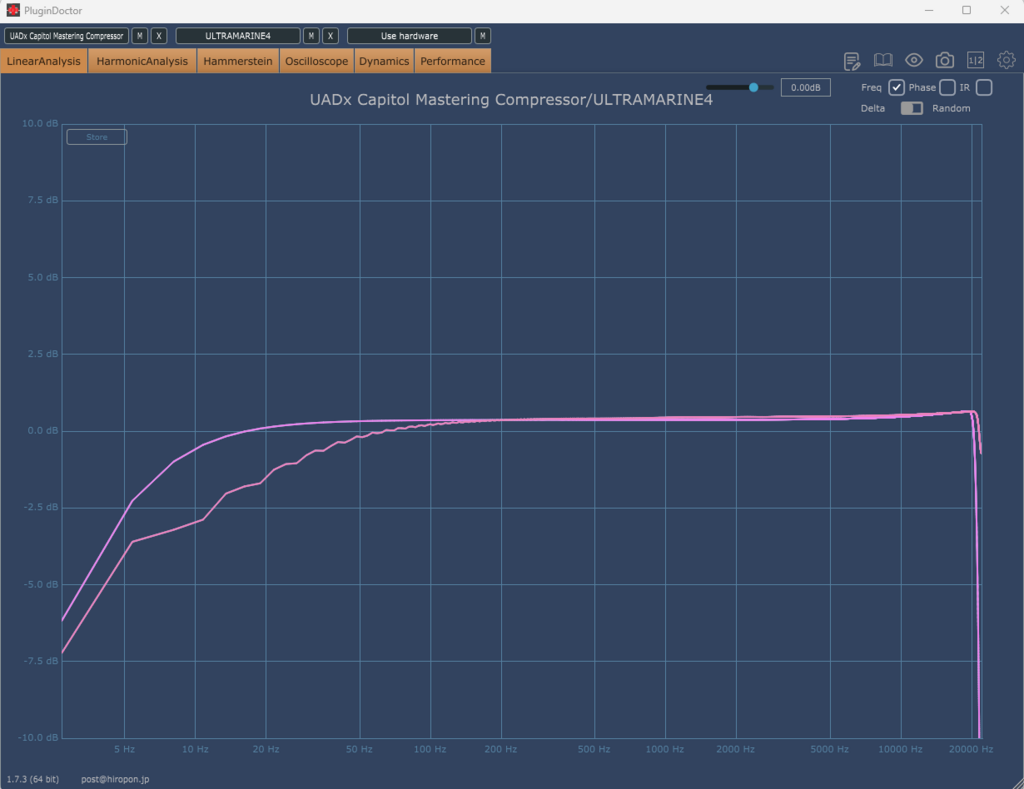Click the post@hiropon.jp contact text
Image resolution: width=1024 pixels, height=789 pixels.
click(x=115, y=779)
